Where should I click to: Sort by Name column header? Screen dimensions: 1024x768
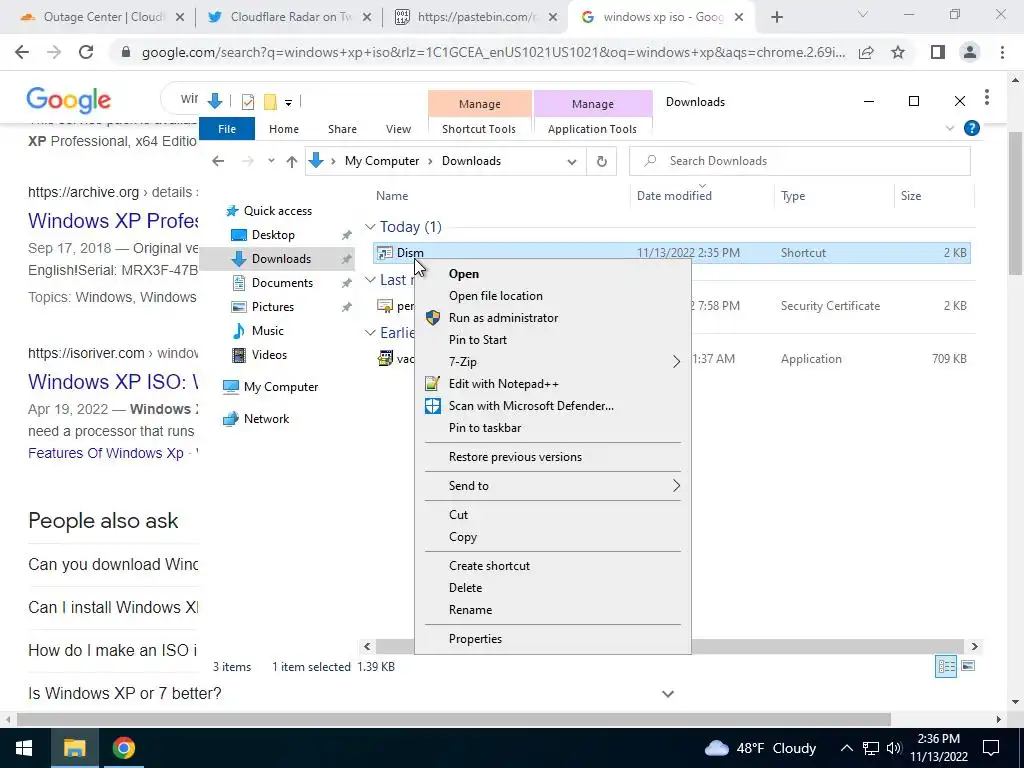[392, 196]
